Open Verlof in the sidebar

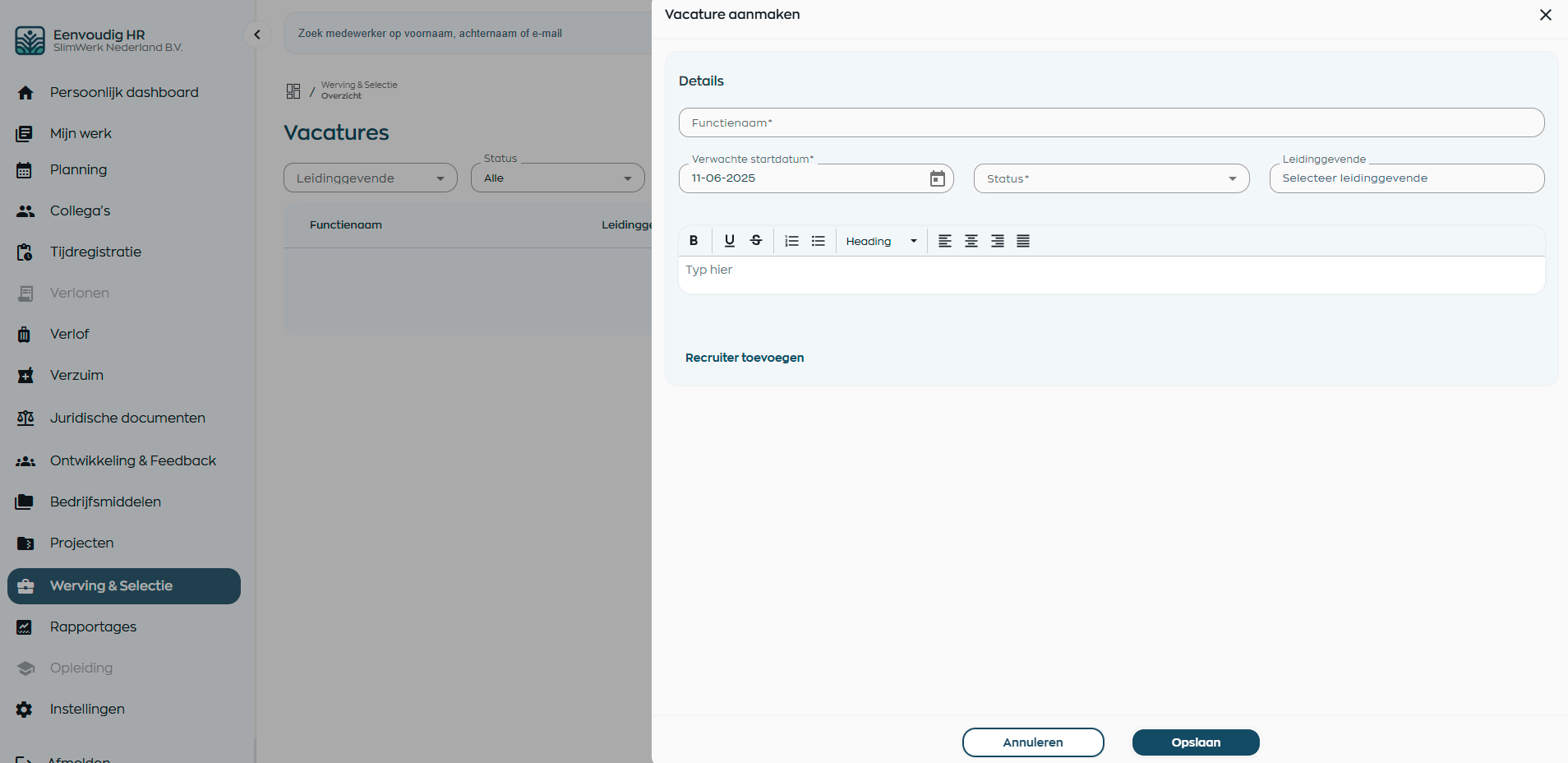[70, 334]
